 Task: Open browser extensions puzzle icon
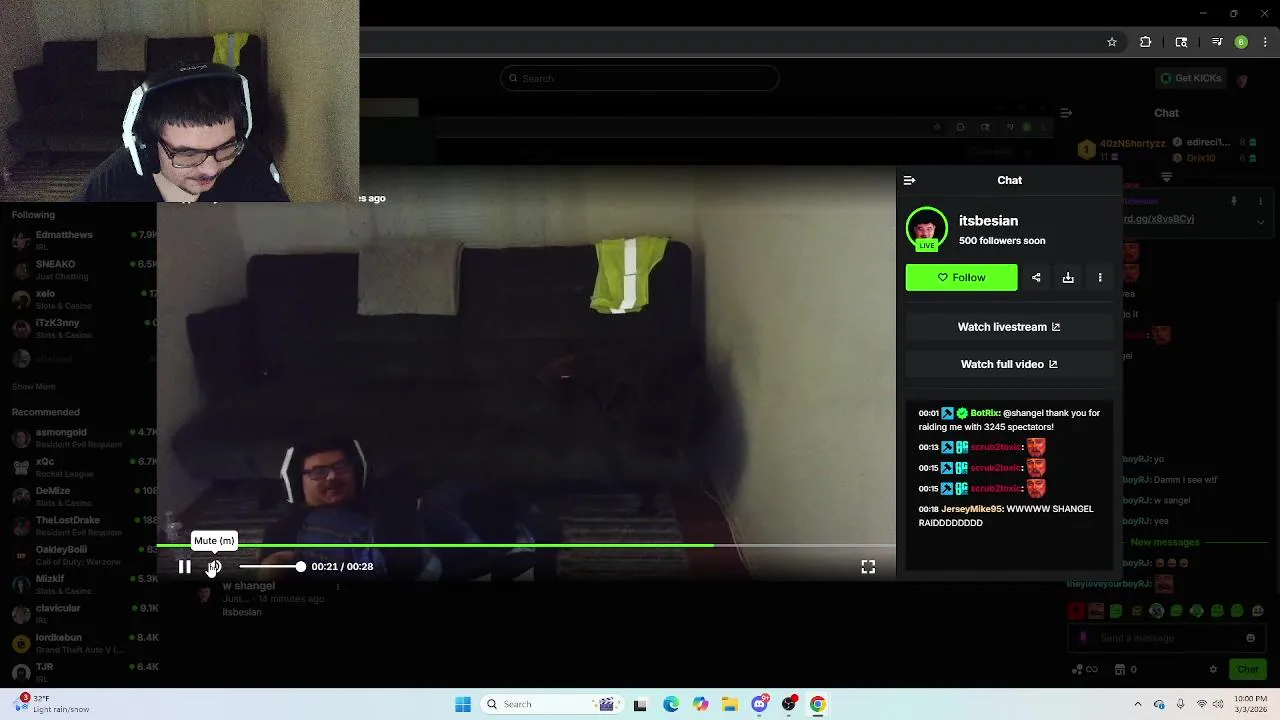coord(1146,42)
